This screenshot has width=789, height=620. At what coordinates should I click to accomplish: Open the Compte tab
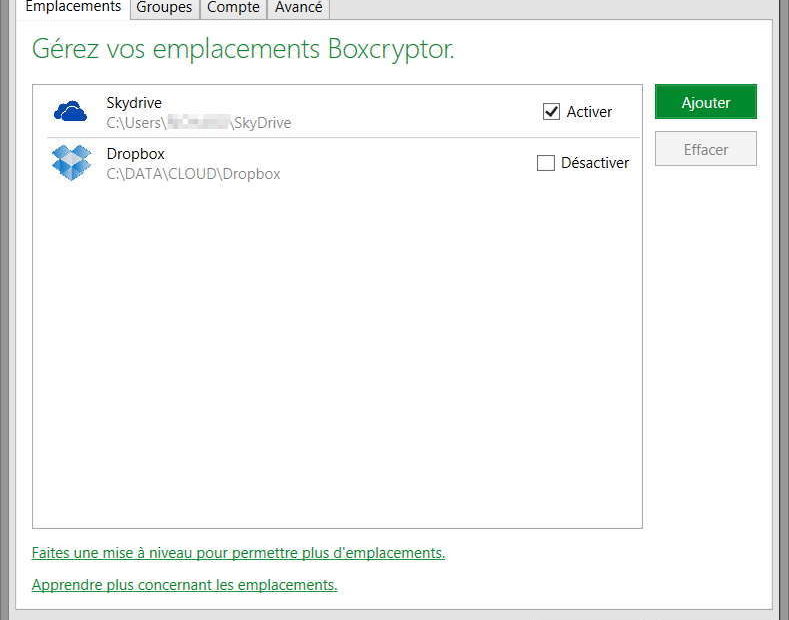(x=233, y=8)
